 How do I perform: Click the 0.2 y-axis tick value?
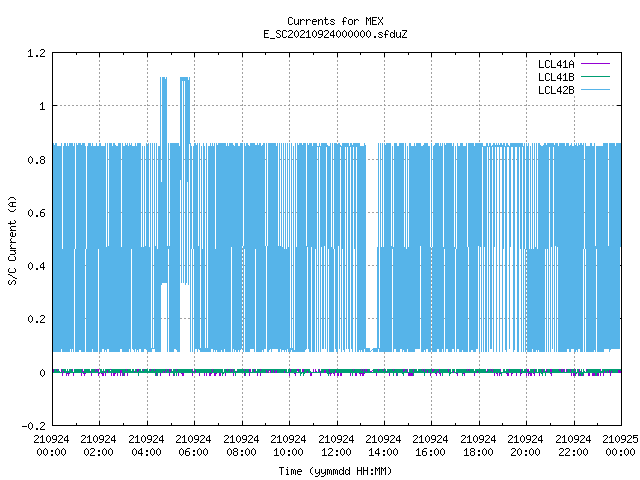(36, 319)
